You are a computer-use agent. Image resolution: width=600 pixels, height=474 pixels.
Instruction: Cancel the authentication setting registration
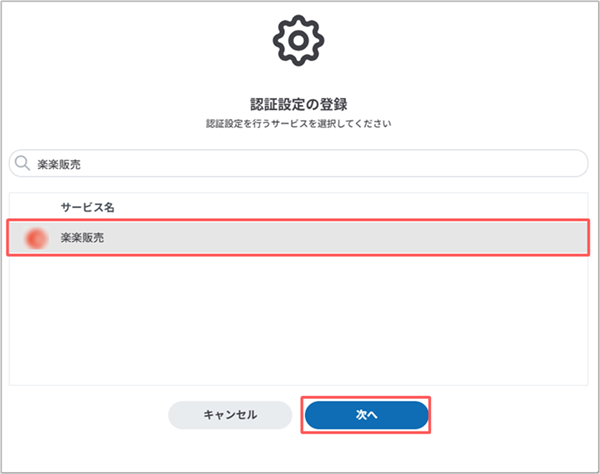(230, 414)
